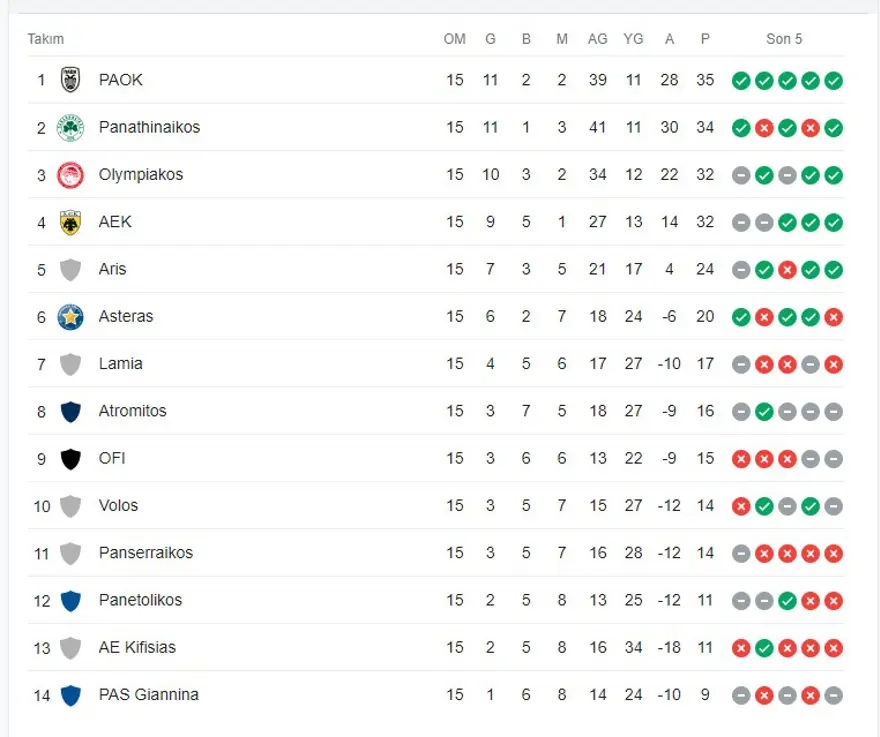Click the gray Aris shield icon

pyautogui.click(x=70, y=269)
